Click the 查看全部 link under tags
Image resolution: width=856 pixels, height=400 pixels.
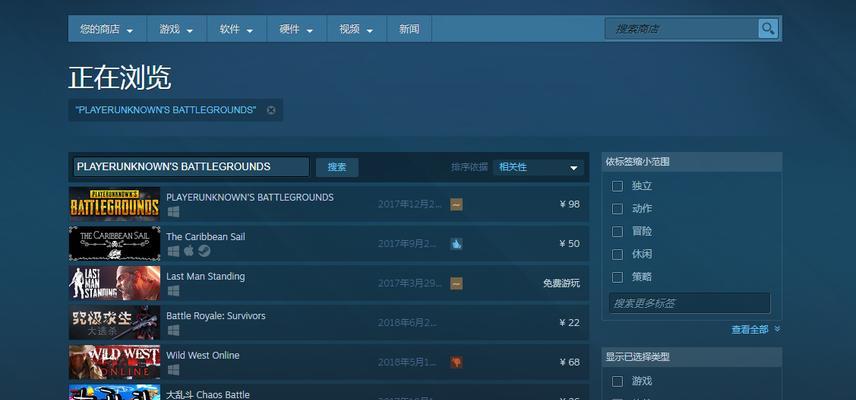[x=750, y=330]
